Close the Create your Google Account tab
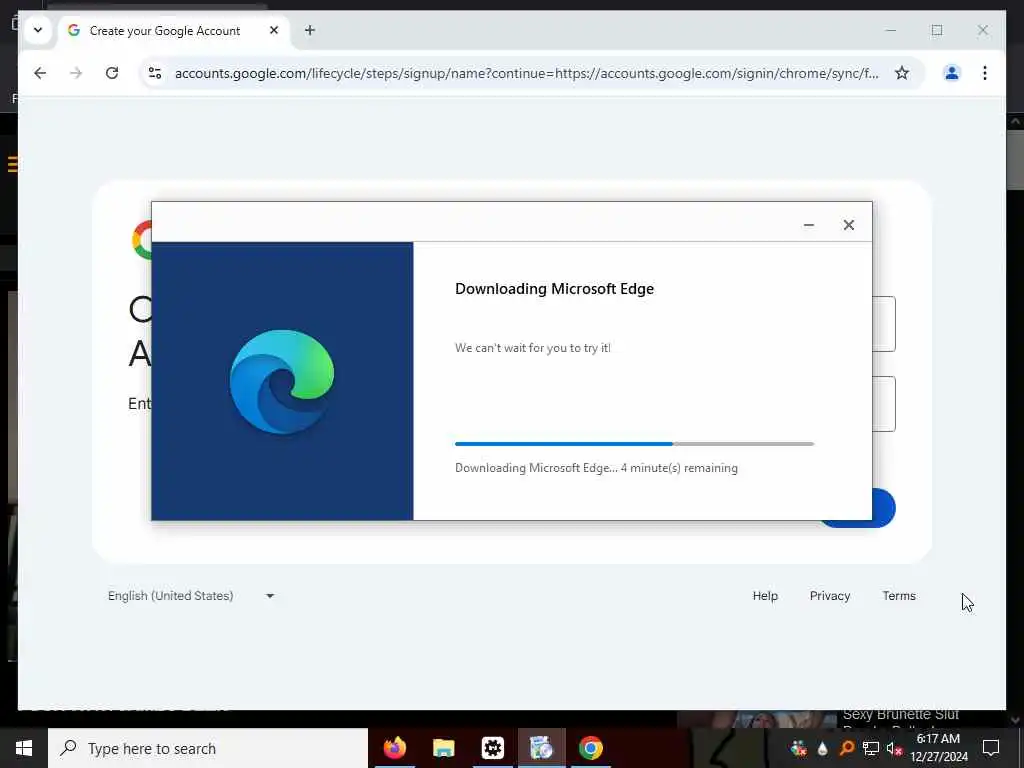This screenshot has width=1024, height=768. (274, 30)
